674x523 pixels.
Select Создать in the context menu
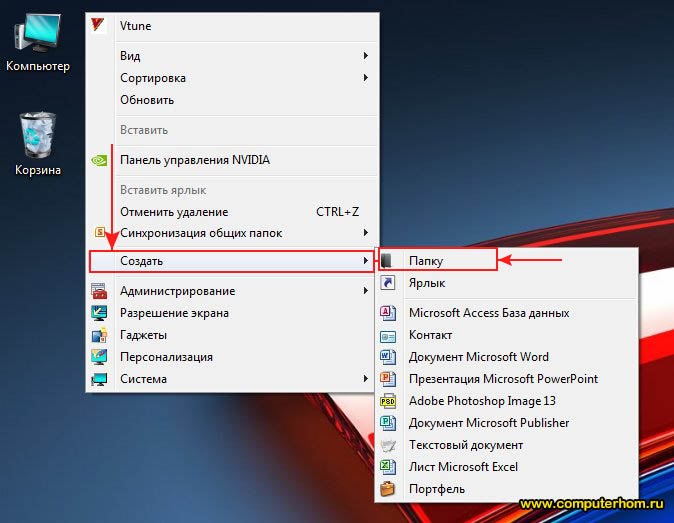coord(232,261)
